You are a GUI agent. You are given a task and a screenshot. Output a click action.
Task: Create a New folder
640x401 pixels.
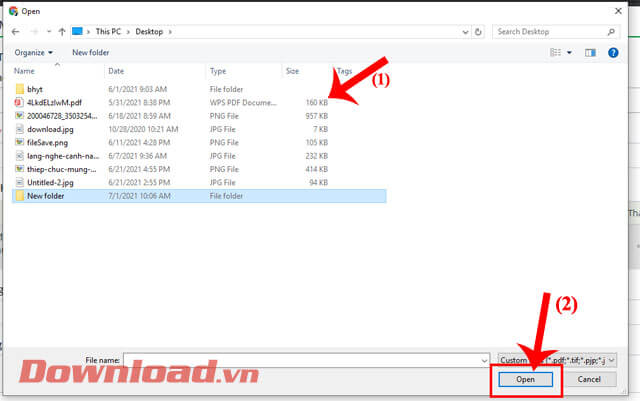point(91,53)
